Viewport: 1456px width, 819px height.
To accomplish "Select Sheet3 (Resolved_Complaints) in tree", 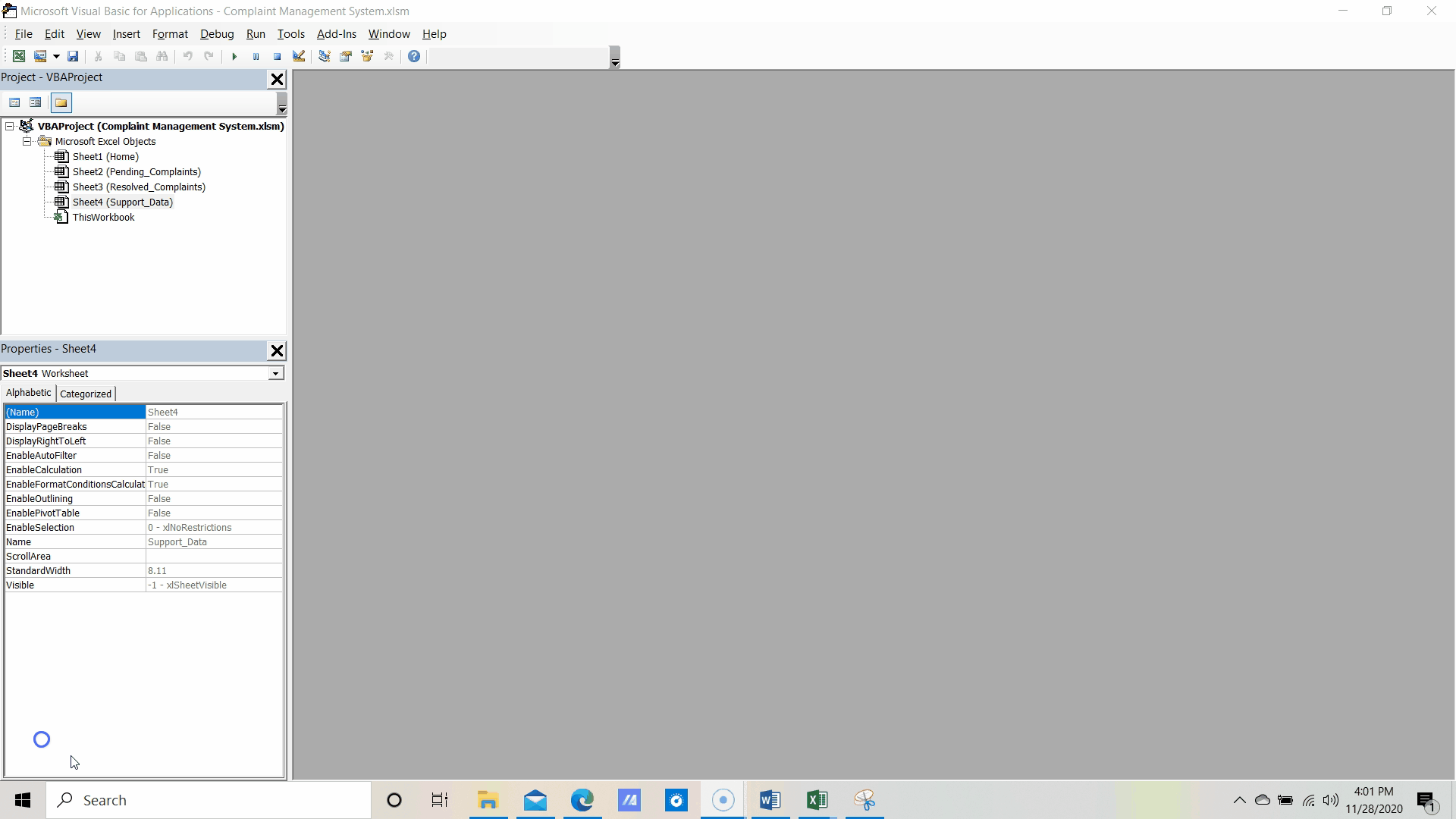I will pos(139,187).
